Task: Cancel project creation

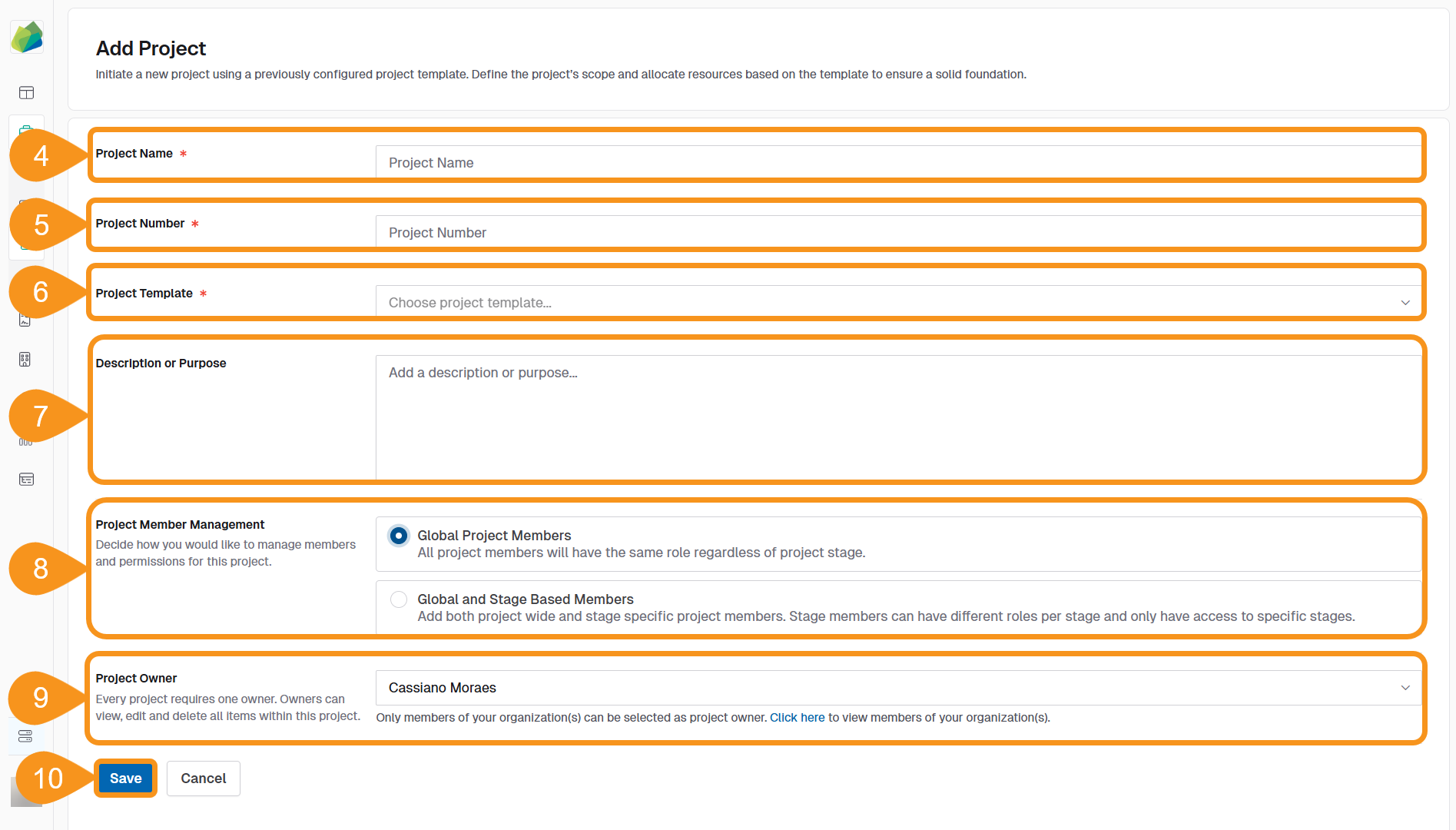Action: [203, 778]
